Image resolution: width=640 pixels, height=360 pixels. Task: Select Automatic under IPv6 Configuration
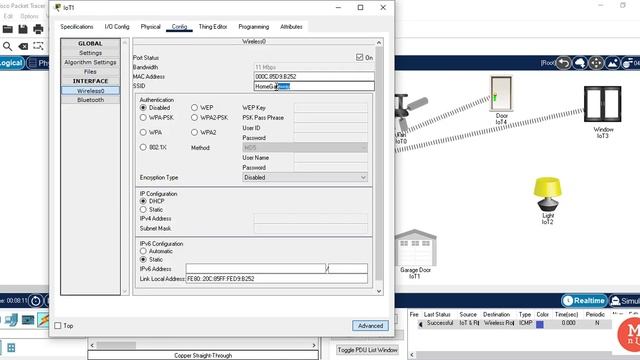143,251
